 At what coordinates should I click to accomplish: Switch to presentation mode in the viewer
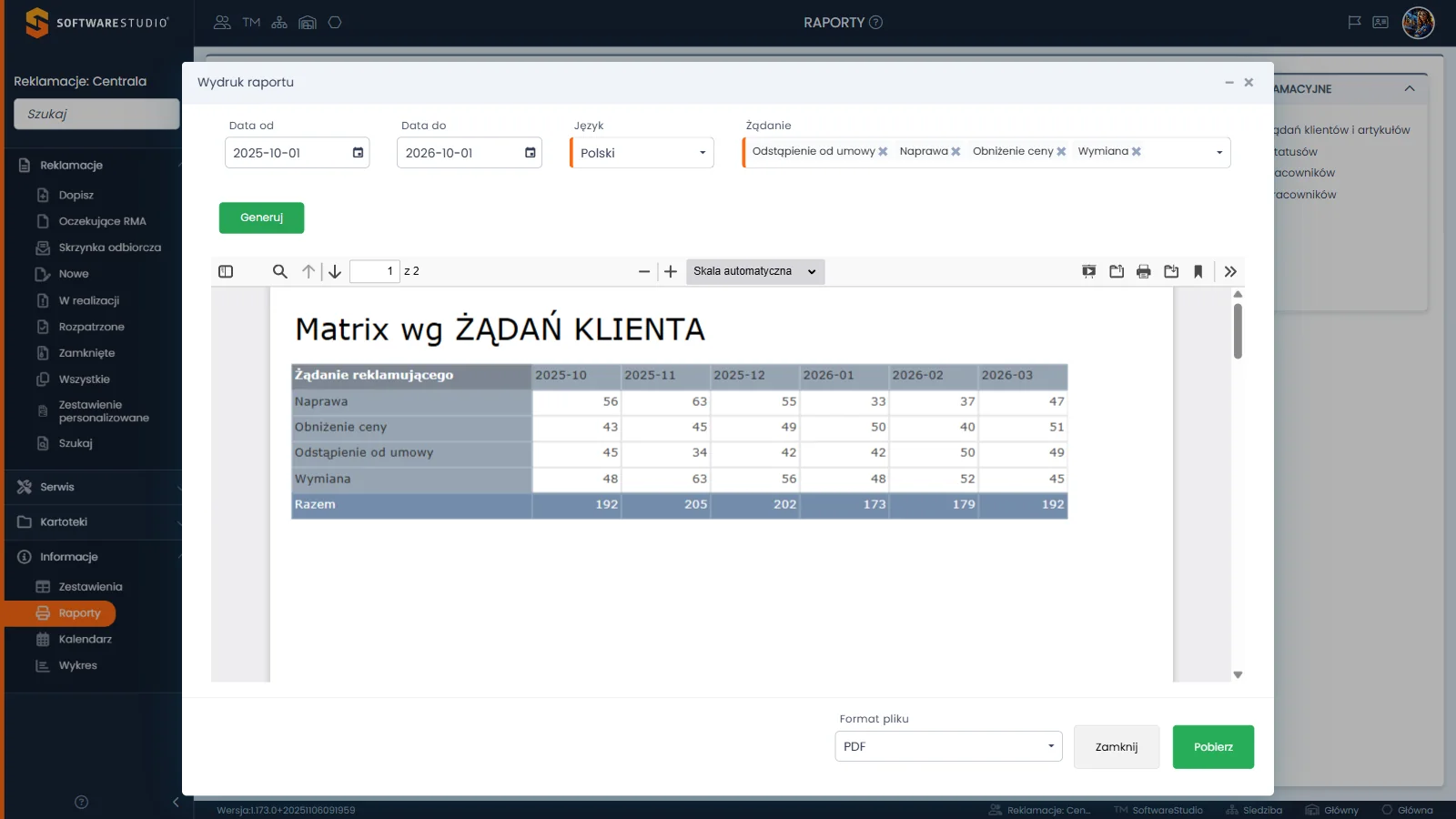[1089, 271]
